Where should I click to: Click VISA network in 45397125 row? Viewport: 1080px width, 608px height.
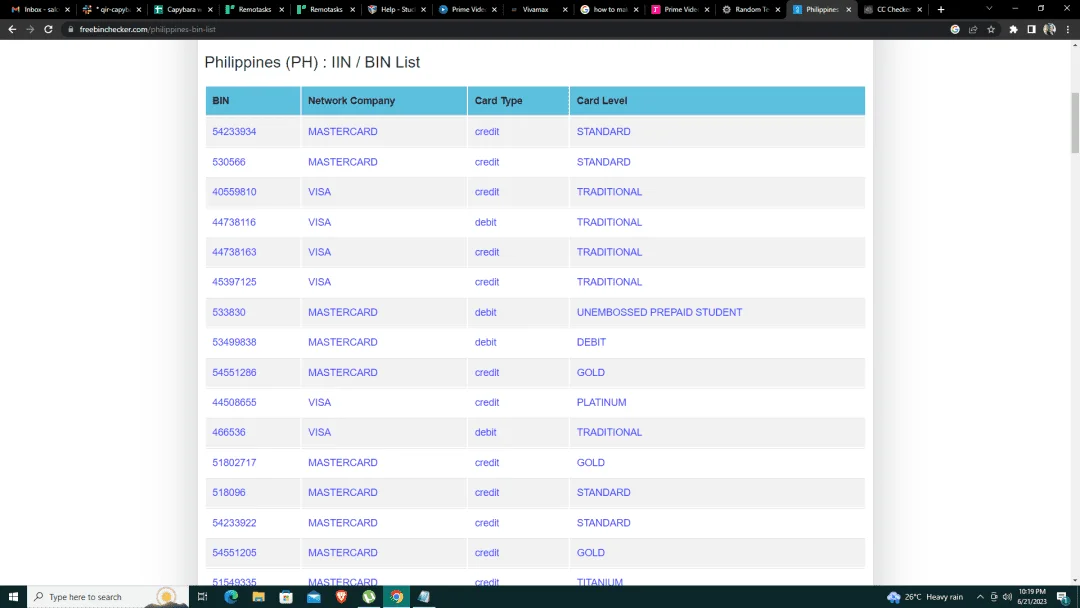tap(320, 282)
